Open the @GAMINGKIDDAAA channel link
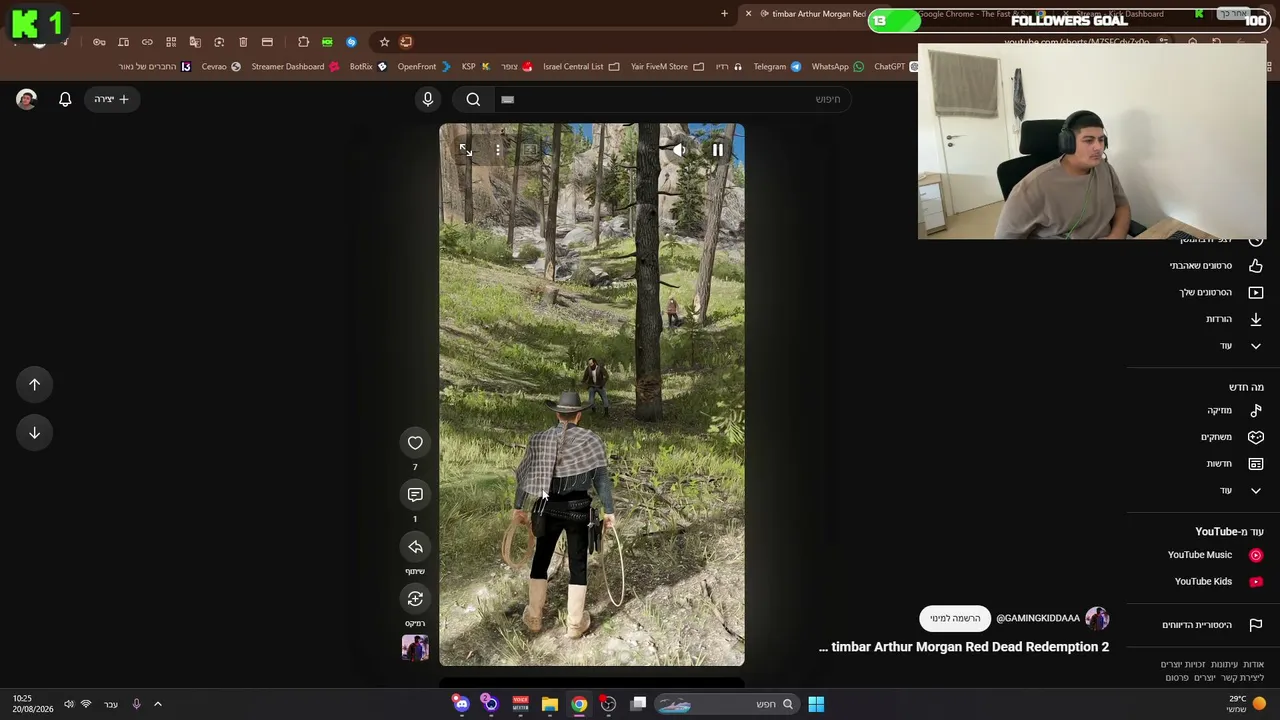 point(1038,618)
